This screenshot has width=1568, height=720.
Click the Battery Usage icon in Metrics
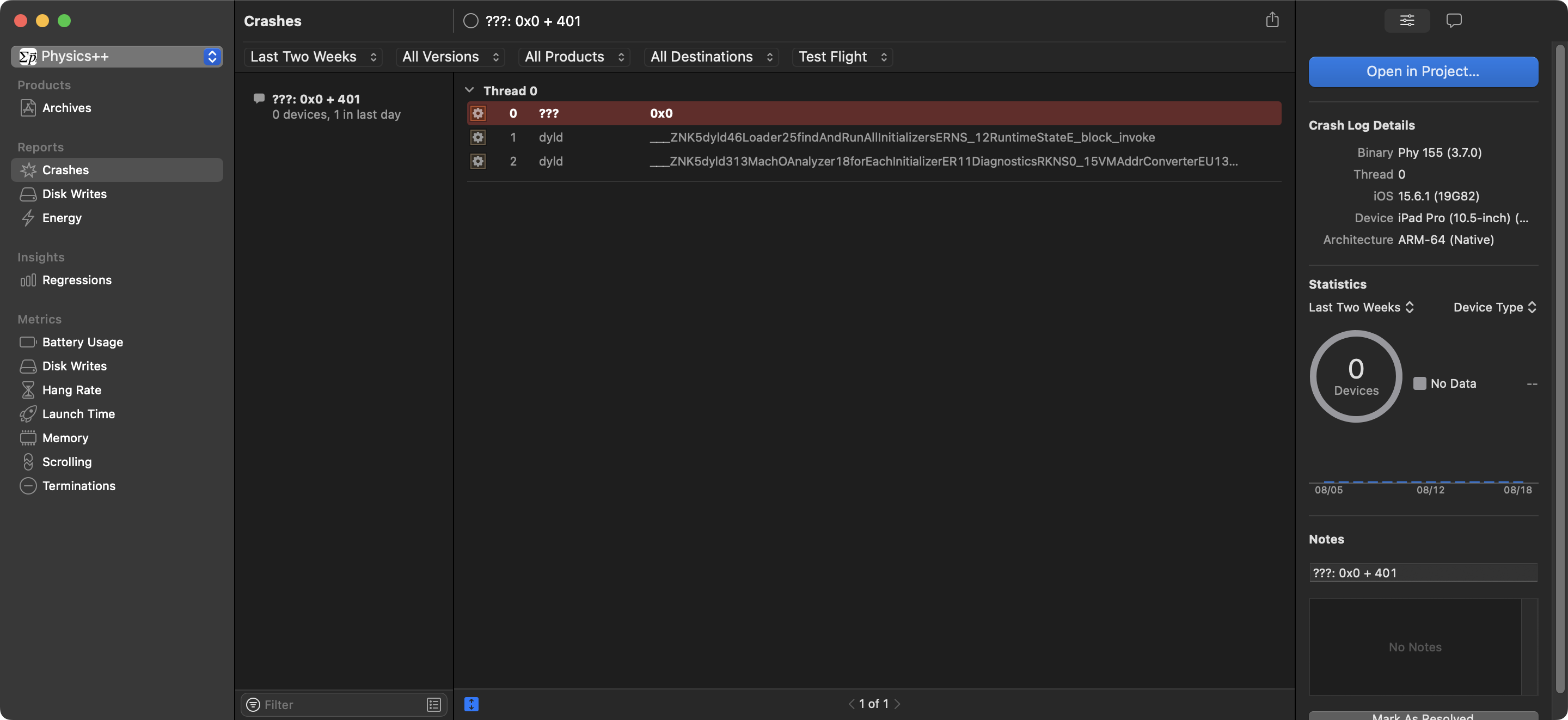(28, 342)
